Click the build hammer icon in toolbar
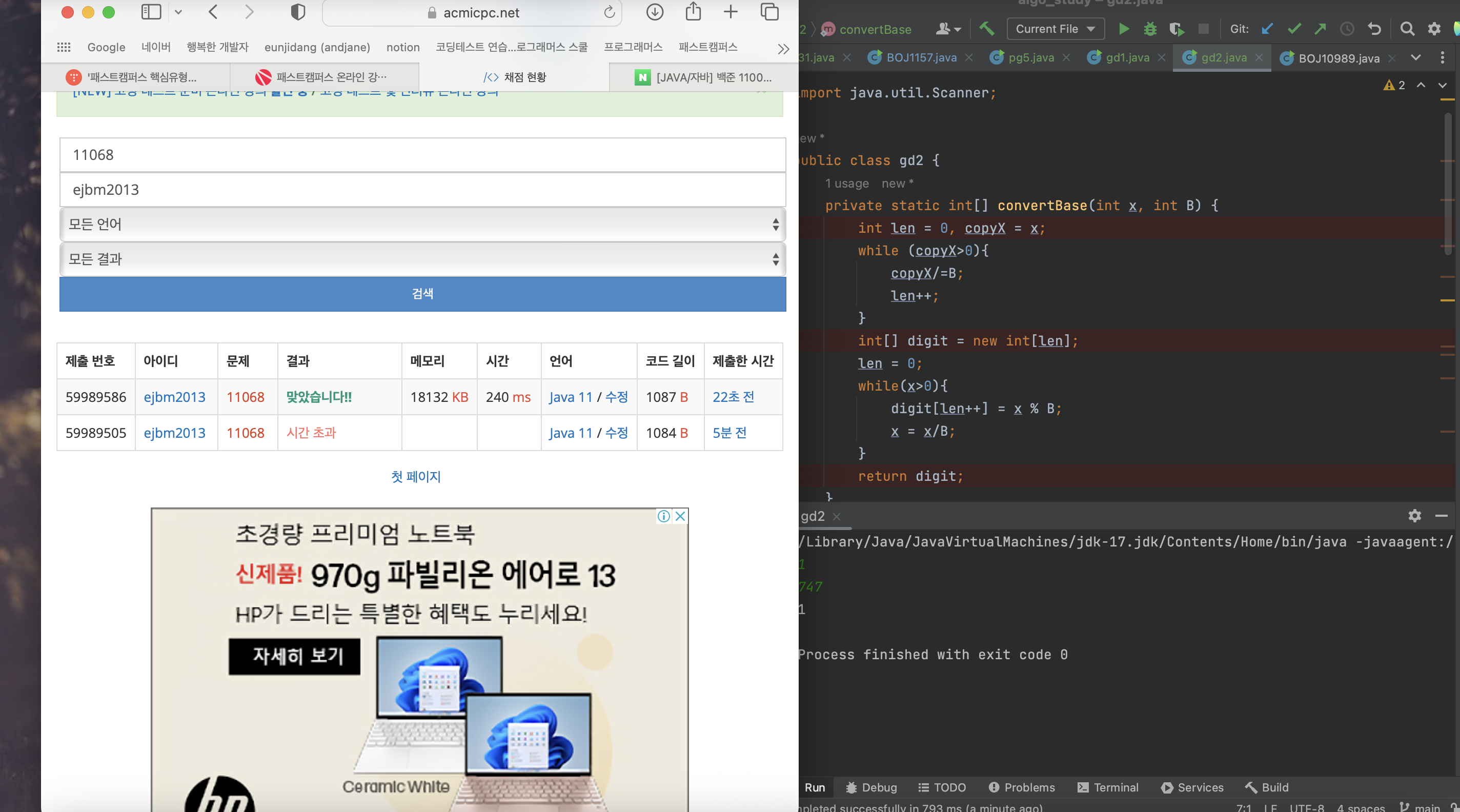This screenshot has width=1460, height=812. coord(987,29)
